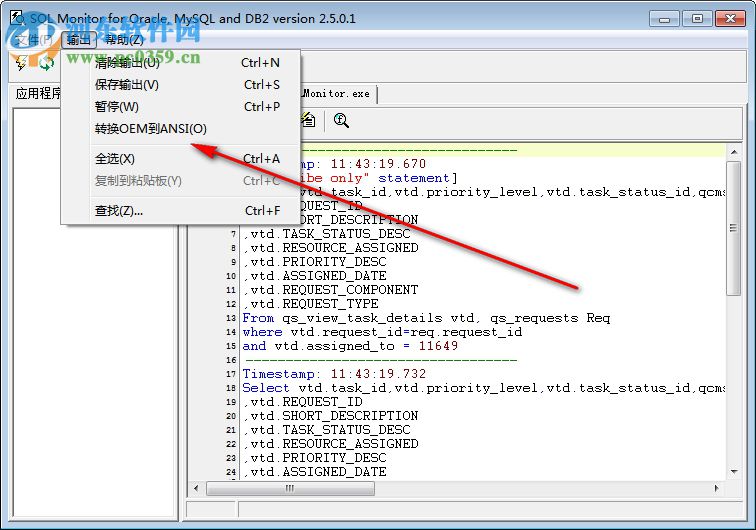Viewport: 756px width, 530px height.
Task: Click line 11 ',vtd.REQUEST_COMPONENT'
Action: pos(330,290)
